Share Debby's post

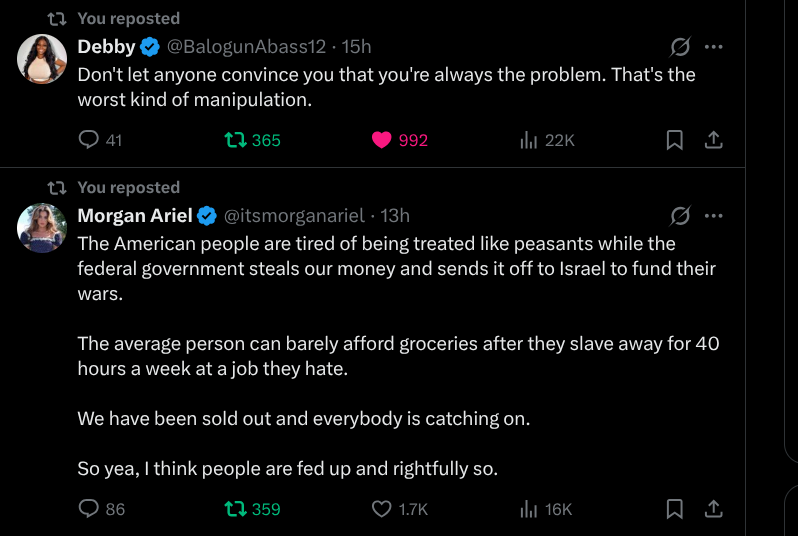(x=714, y=140)
